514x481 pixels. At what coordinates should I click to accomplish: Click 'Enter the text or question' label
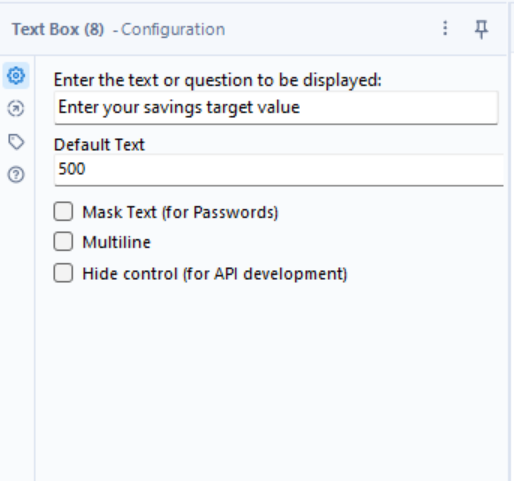(218, 80)
